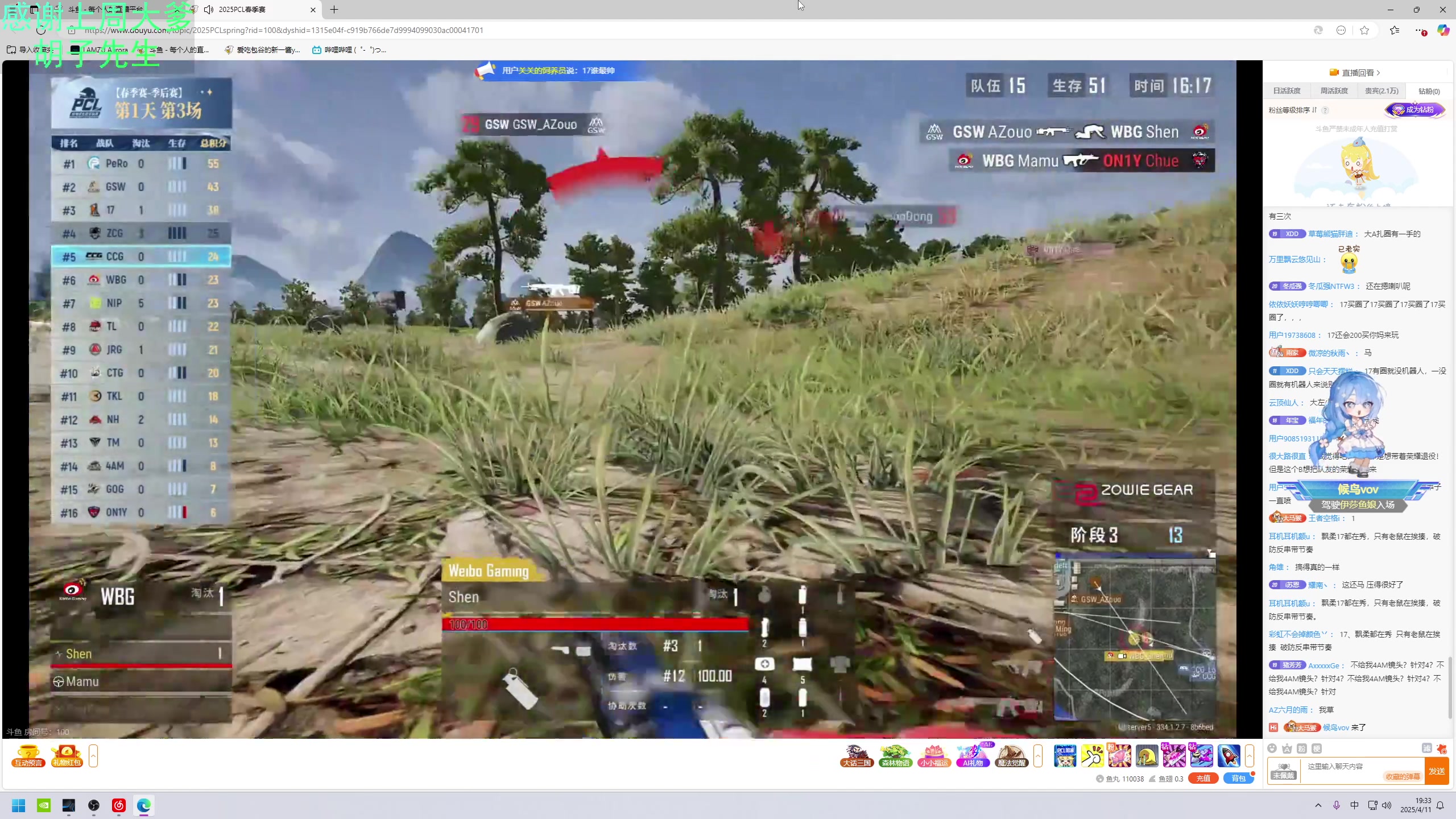Toggle 粉丝等级排序 sort order
The width and height of the screenshot is (1456, 819).
click(1293, 110)
